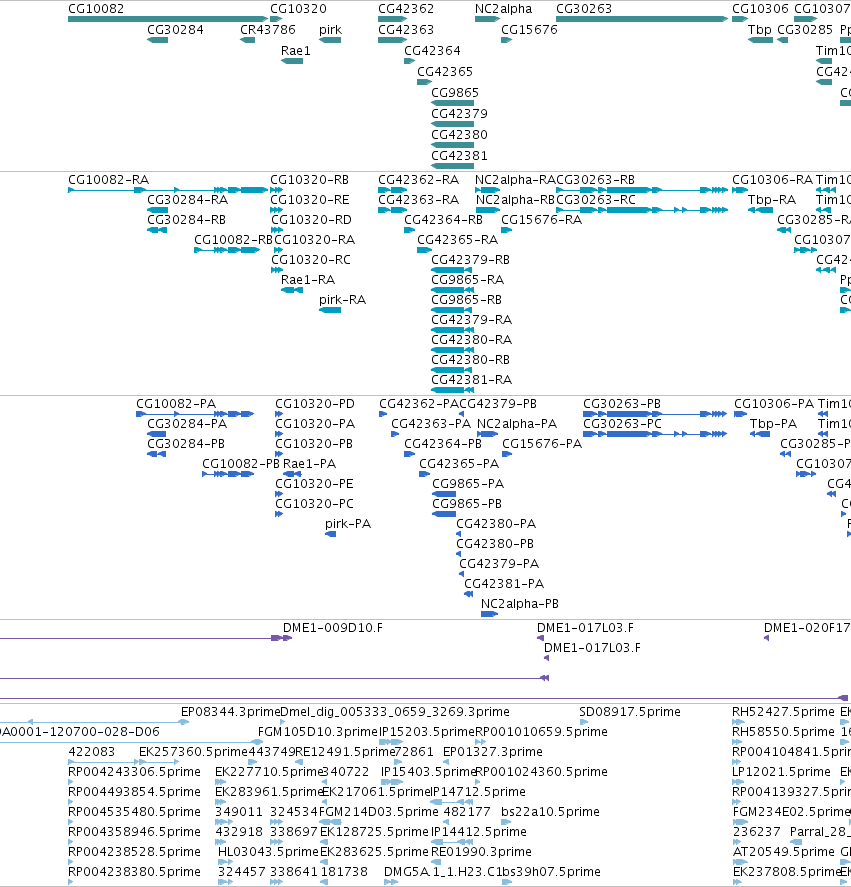Click the CG42362-RA transcript label

pyautogui.click(x=418, y=180)
